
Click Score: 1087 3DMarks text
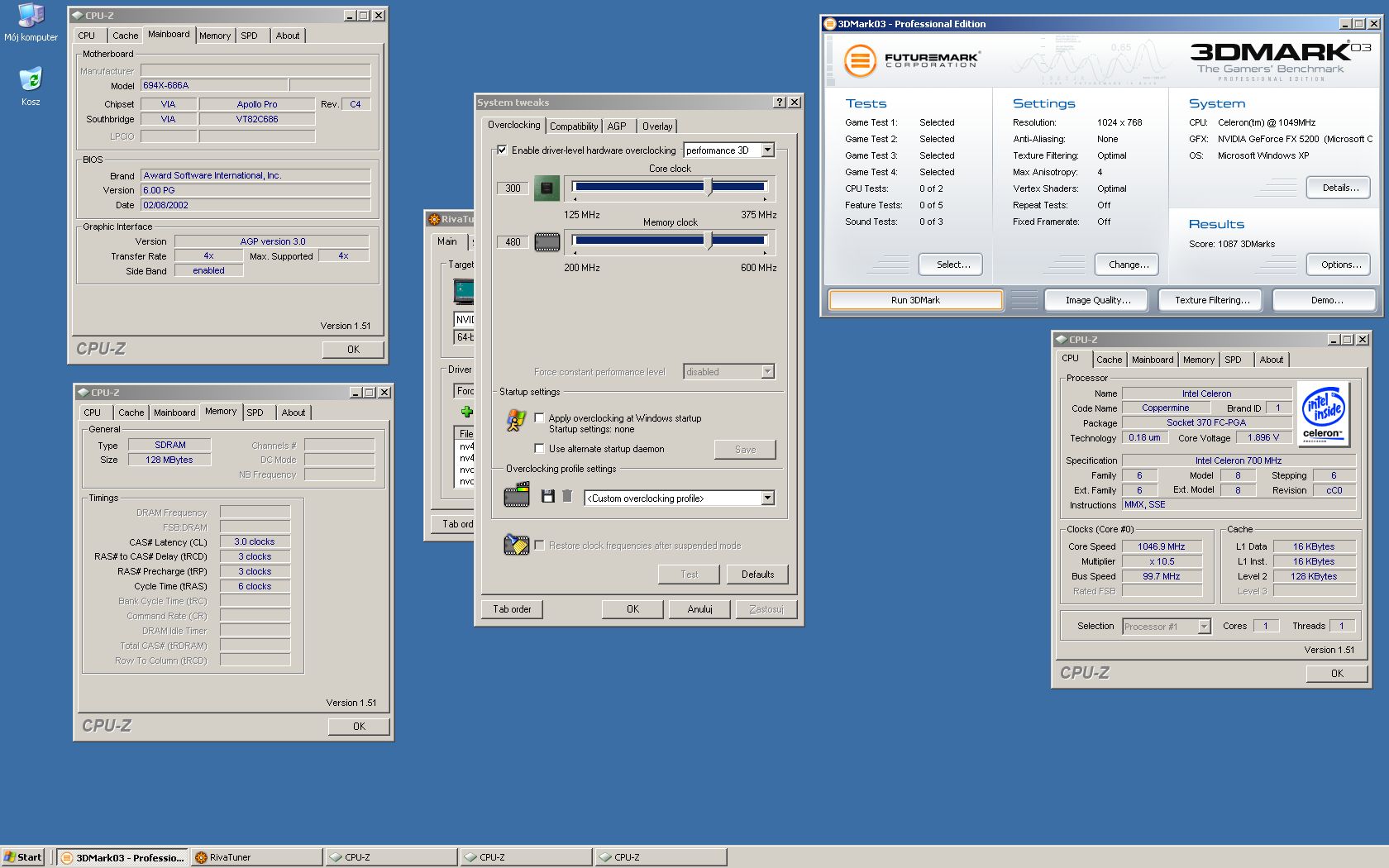pos(1232,244)
